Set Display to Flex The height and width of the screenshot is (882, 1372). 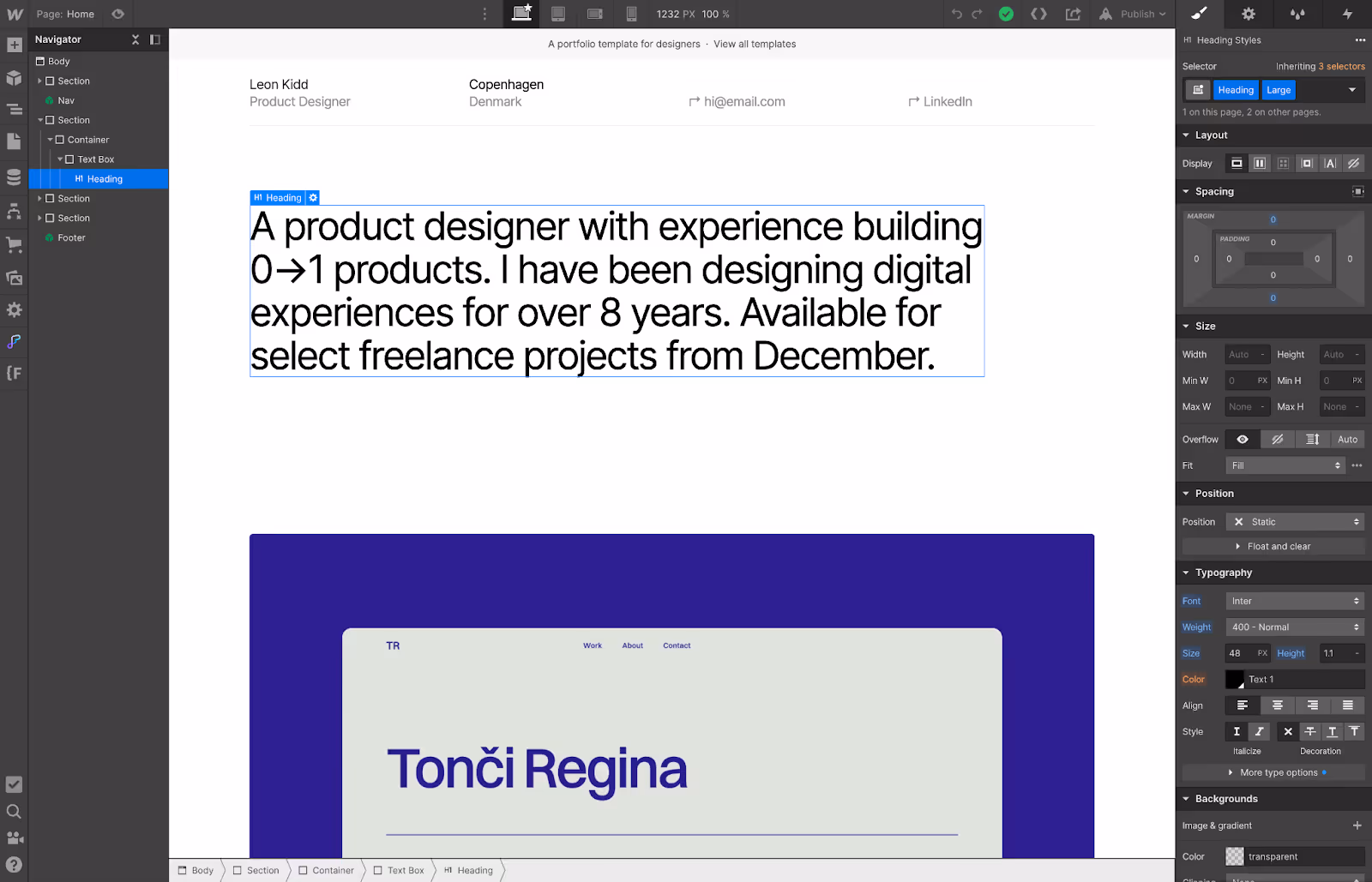(1260, 163)
